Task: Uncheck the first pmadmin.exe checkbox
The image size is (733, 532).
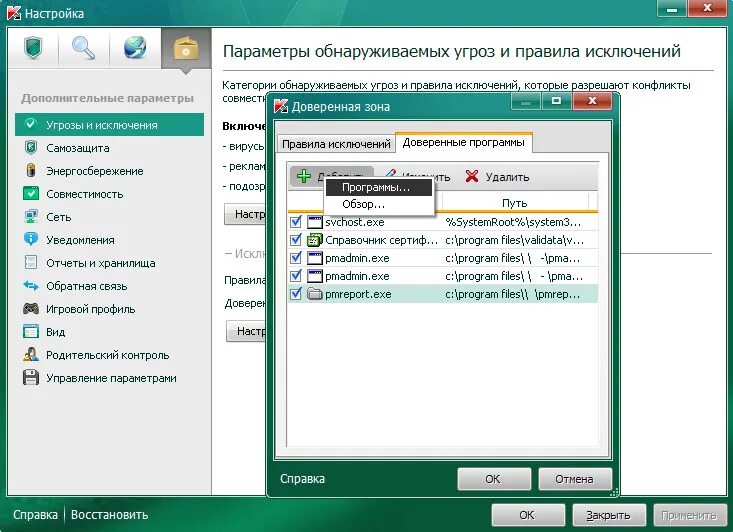Action: [296, 258]
